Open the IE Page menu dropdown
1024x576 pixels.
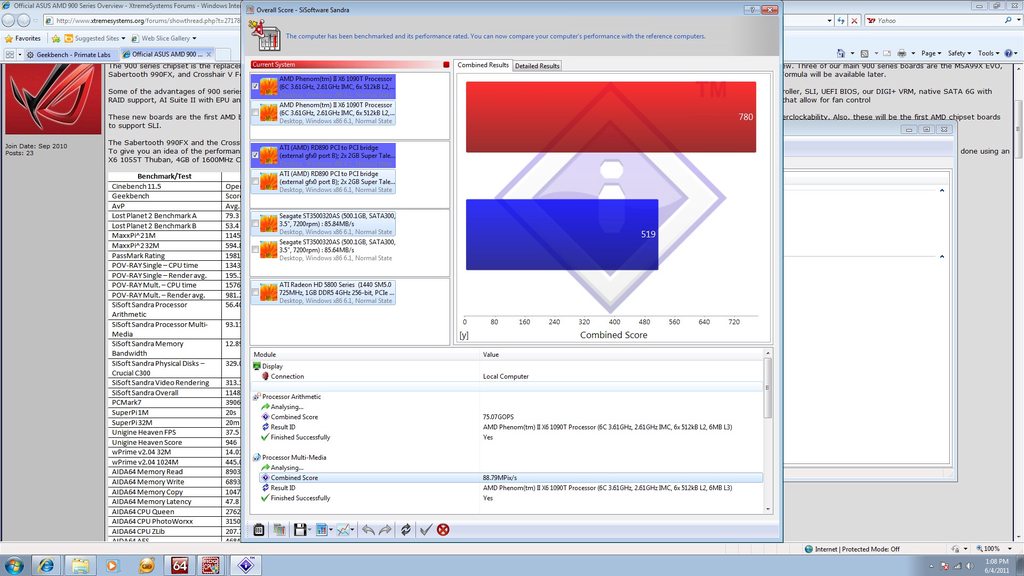(x=931, y=54)
